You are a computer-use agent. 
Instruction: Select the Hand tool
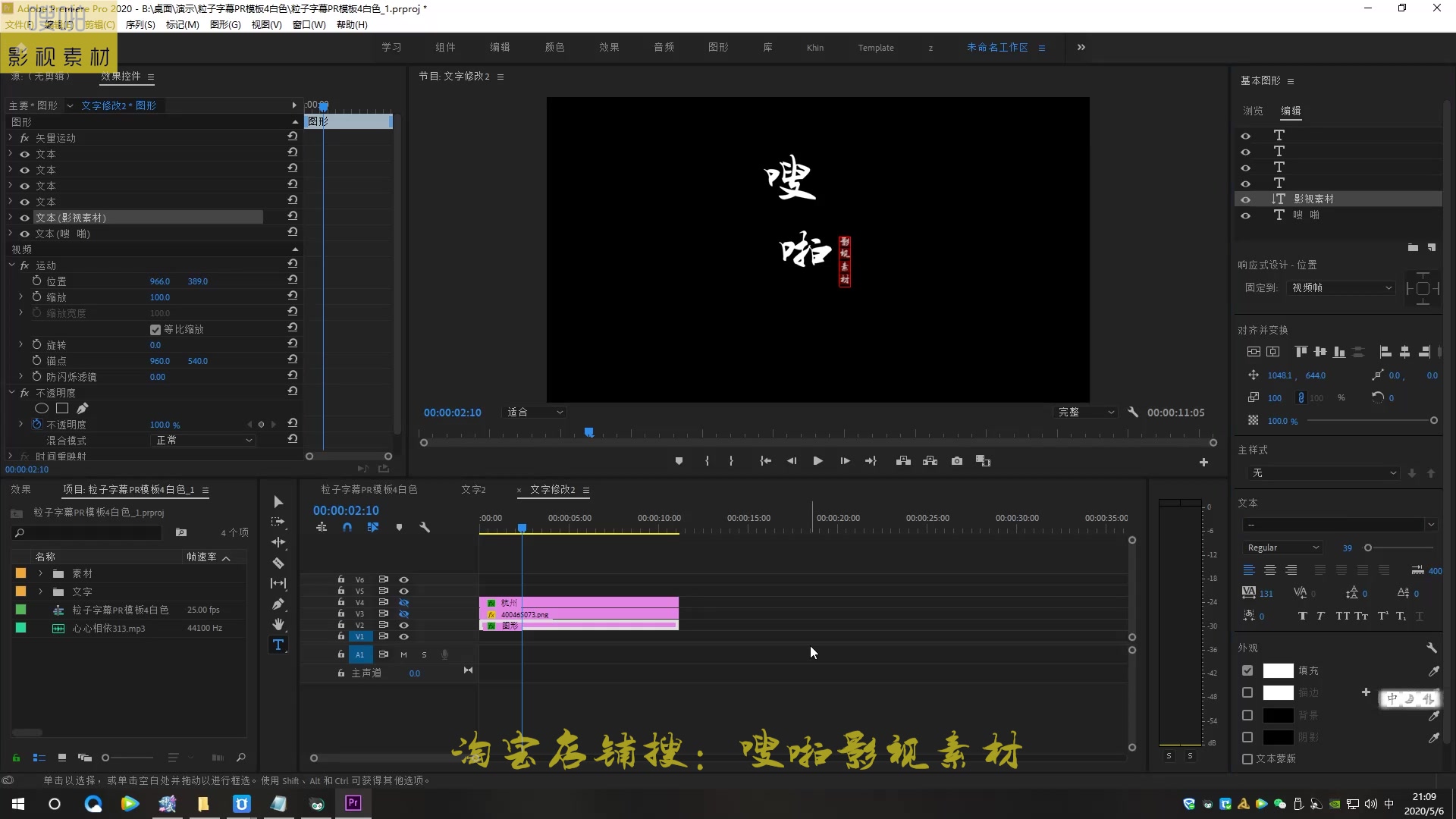pos(278,624)
